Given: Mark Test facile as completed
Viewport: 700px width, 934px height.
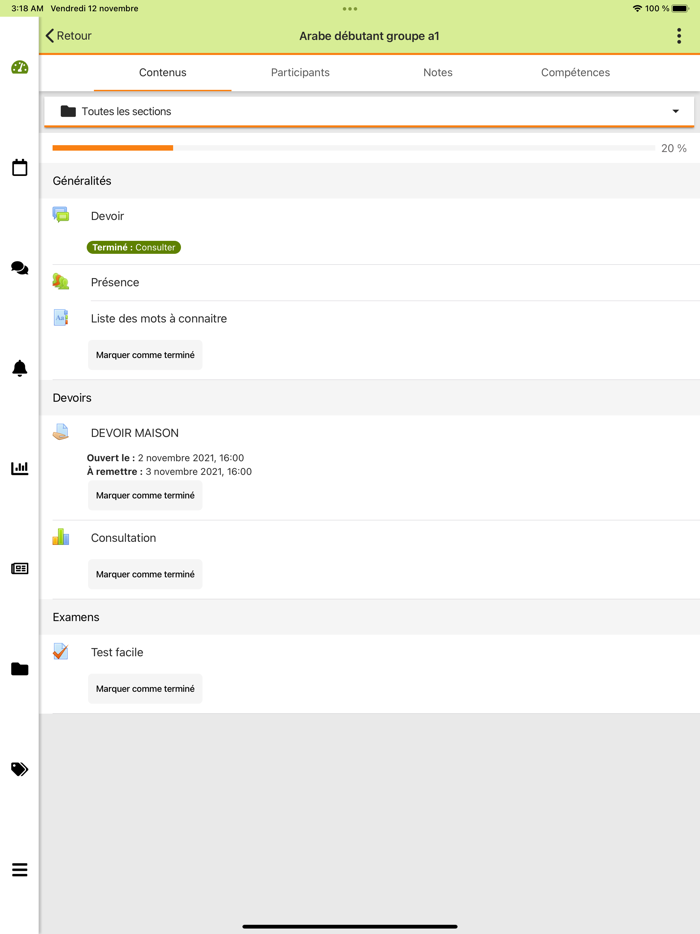Looking at the screenshot, I should [x=145, y=689].
